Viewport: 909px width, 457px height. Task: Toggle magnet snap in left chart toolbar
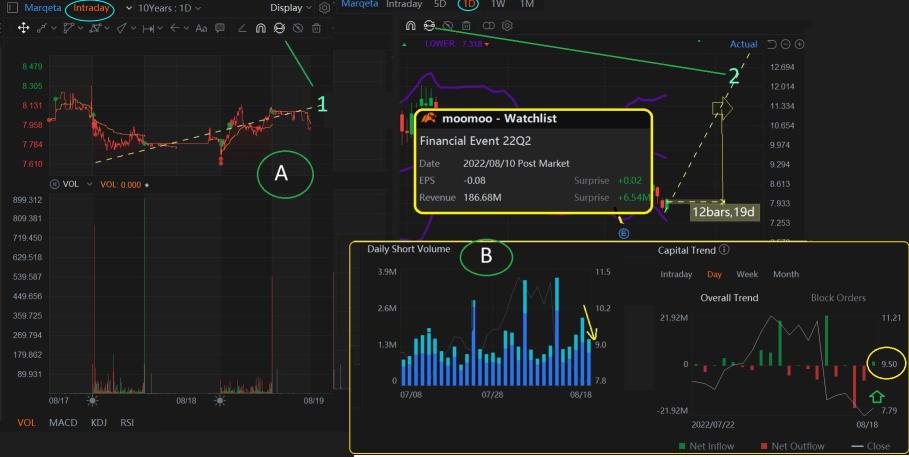point(261,28)
